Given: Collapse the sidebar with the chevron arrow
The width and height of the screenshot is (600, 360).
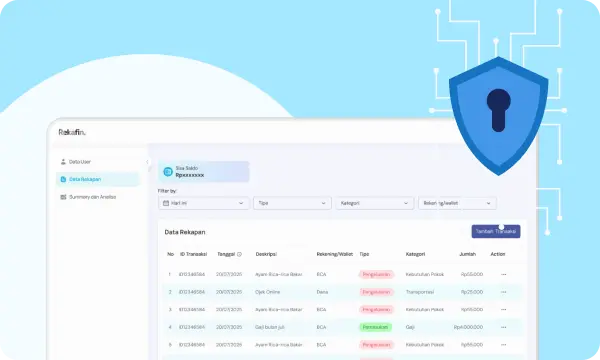Looking at the screenshot, I should [147, 162].
